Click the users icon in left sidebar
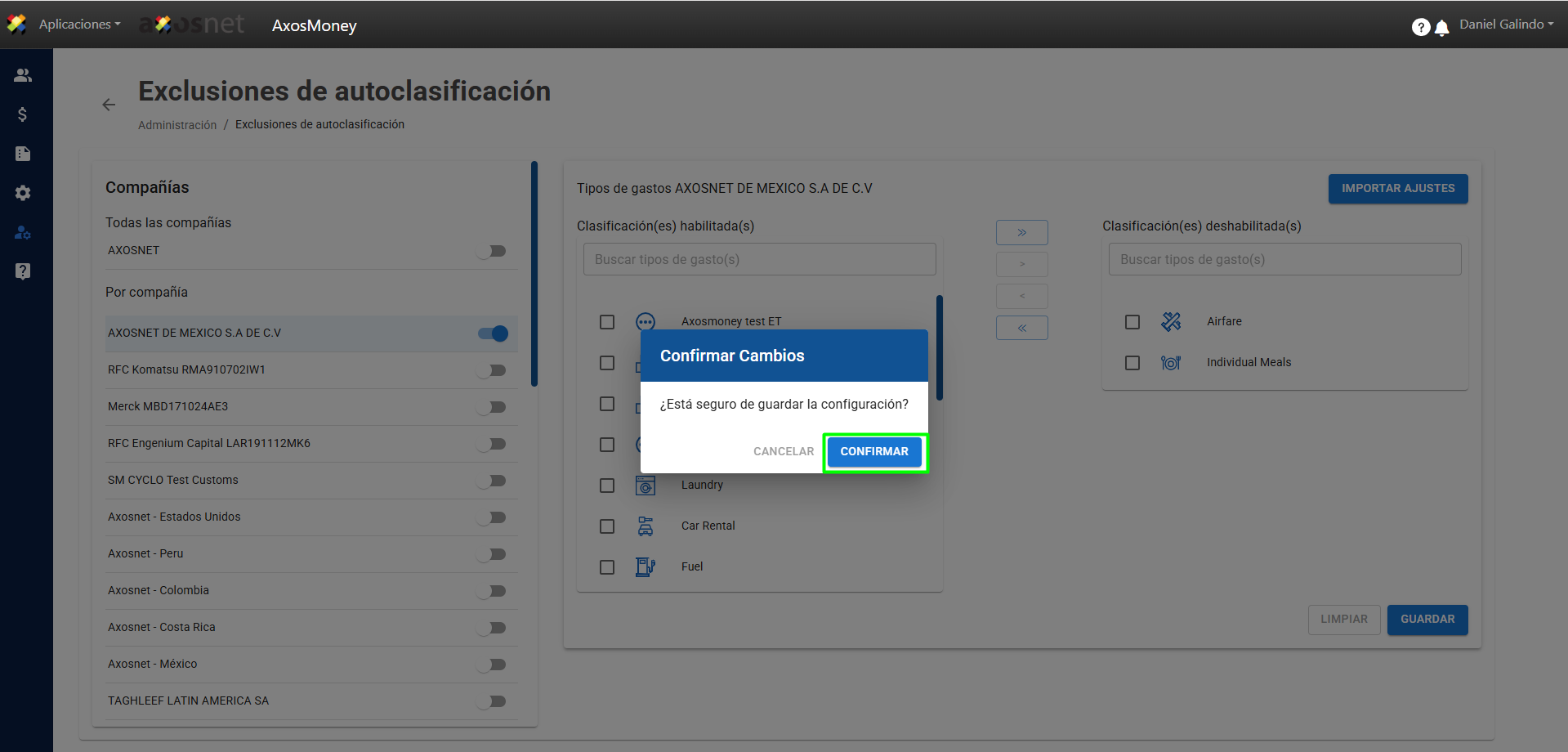Image resolution: width=1568 pixels, height=752 pixels. tap(23, 75)
